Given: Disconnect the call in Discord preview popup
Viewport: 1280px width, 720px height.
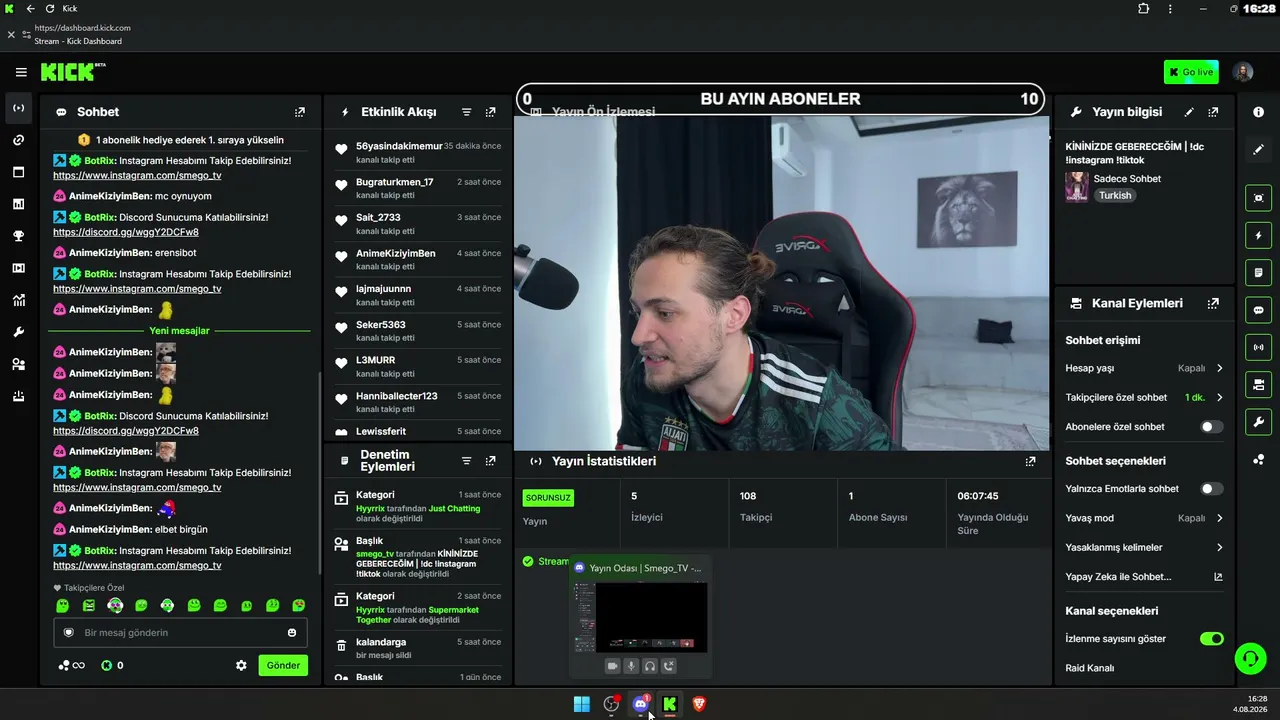Looking at the screenshot, I should (669, 666).
